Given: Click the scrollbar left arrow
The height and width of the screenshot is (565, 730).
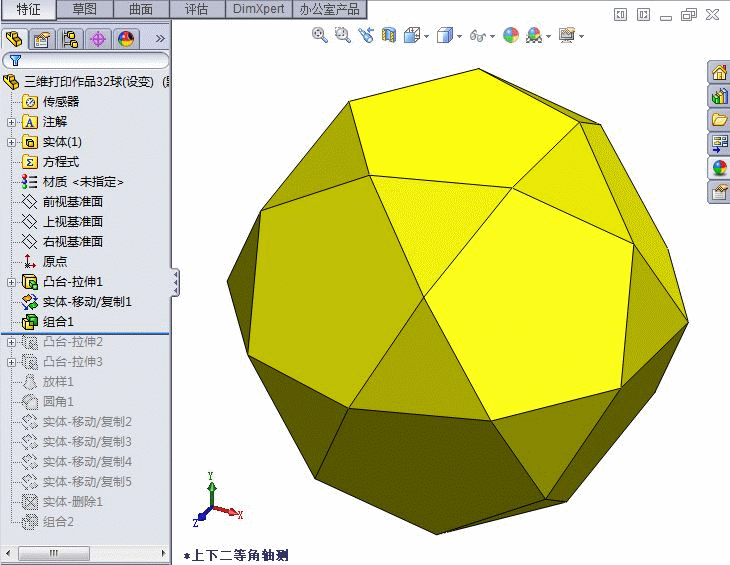Looking at the screenshot, I should click(8, 553).
